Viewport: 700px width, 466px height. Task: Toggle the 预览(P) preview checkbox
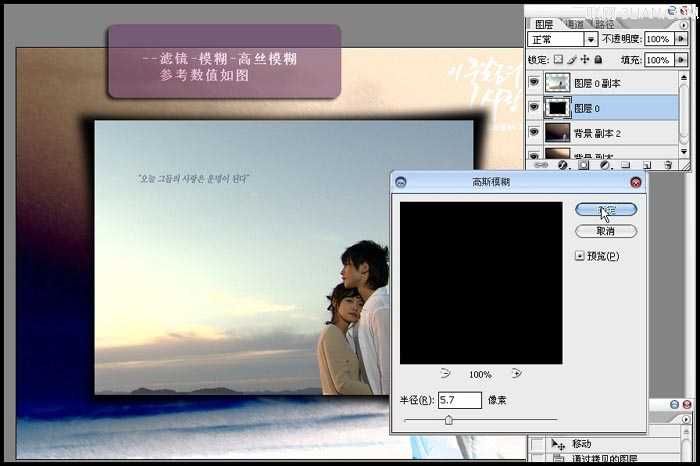[580, 256]
